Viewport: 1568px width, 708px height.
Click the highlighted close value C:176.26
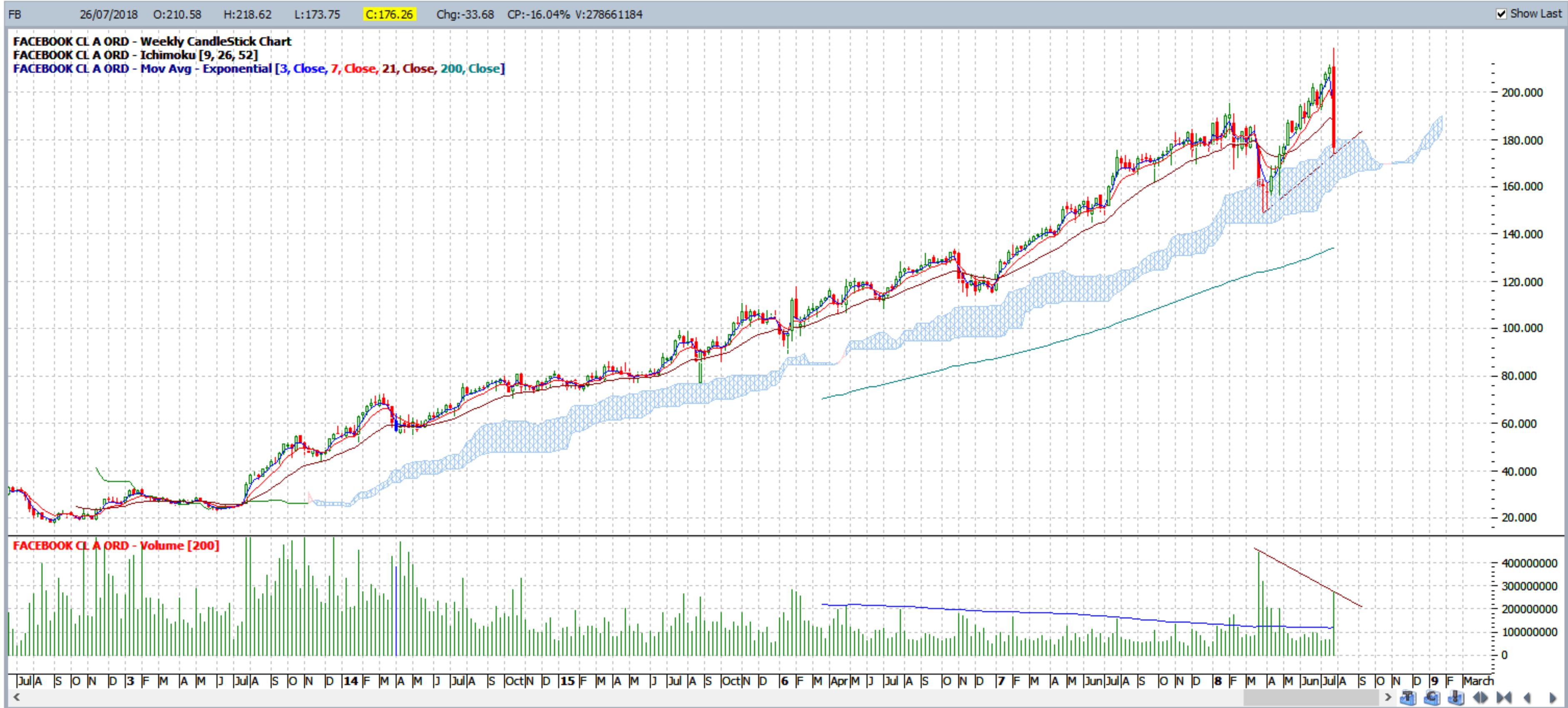390,14
